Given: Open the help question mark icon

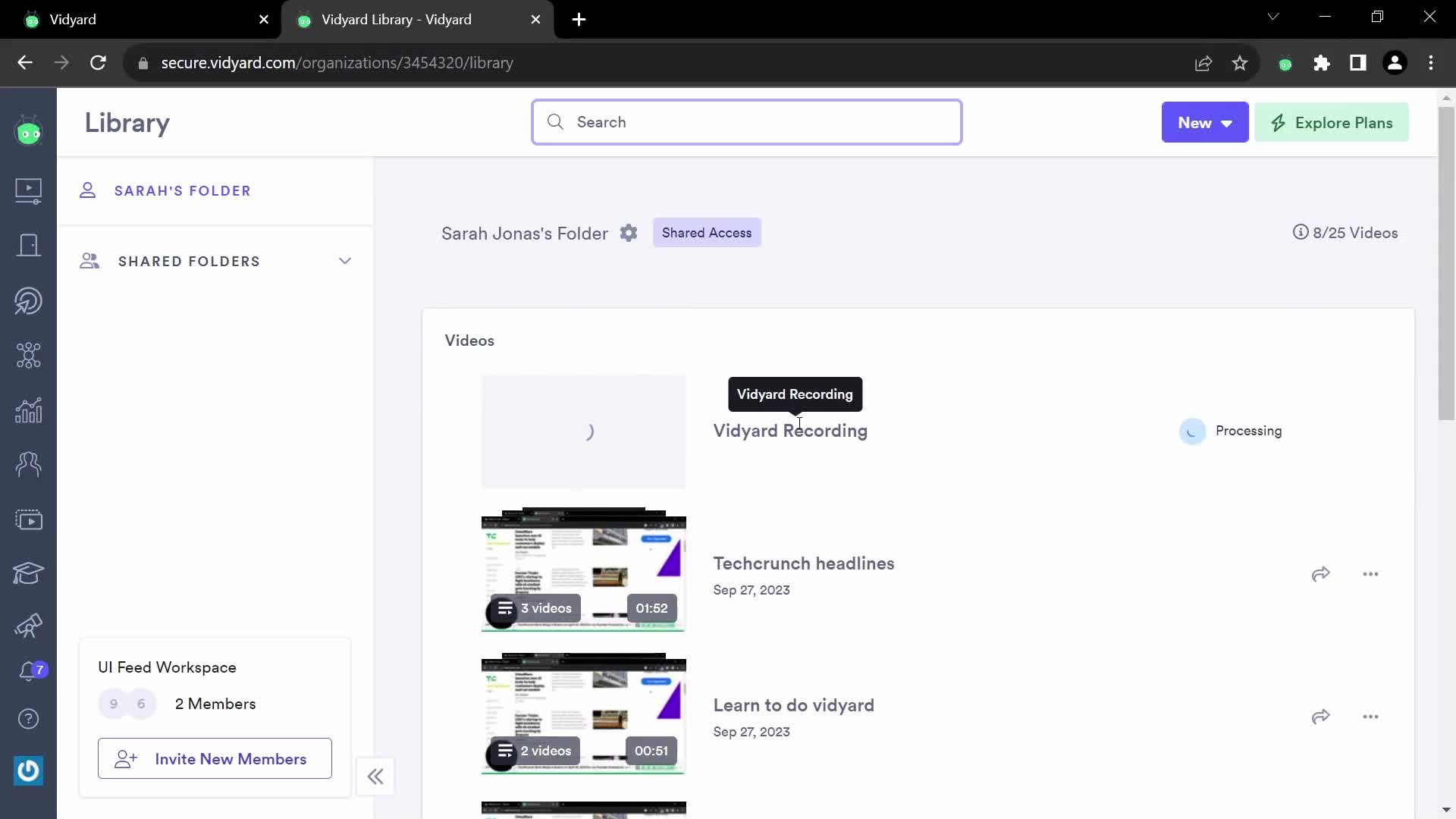Looking at the screenshot, I should [x=29, y=719].
